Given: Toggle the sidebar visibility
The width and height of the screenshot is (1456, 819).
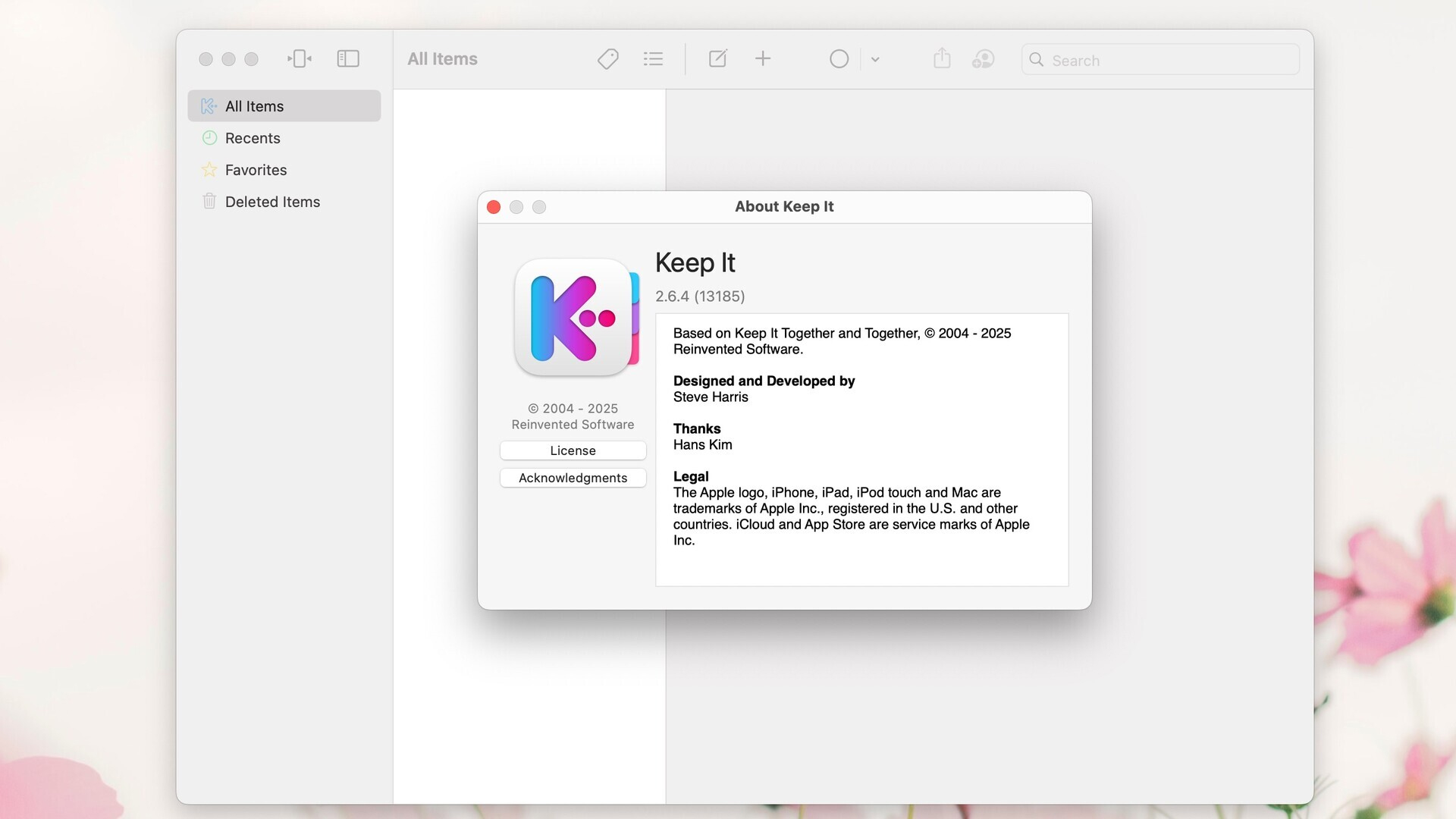Looking at the screenshot, I should 348,58.
